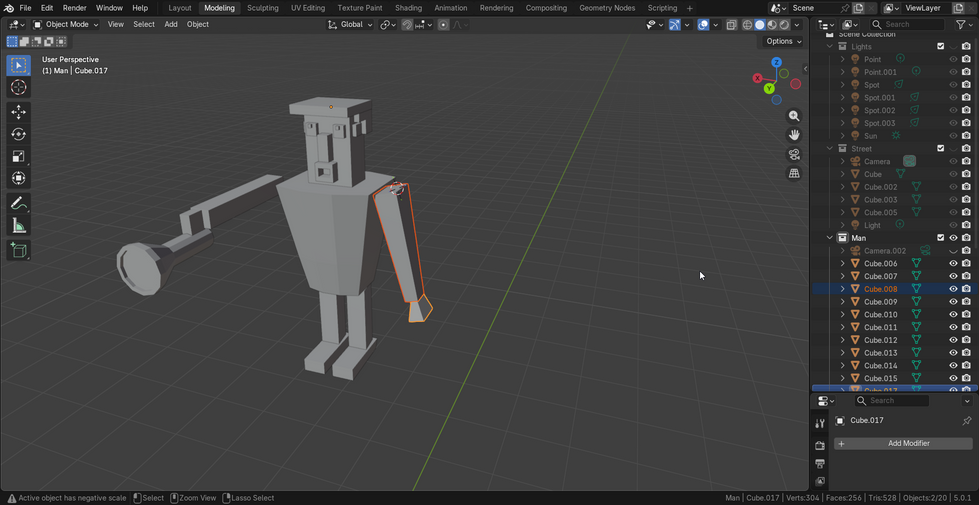Image resolution: width=979 pixels, height=505 pixels.
Task: Click the zoom magnifier in the viewport
Action: pyautogui.click(x=794, y=116)
